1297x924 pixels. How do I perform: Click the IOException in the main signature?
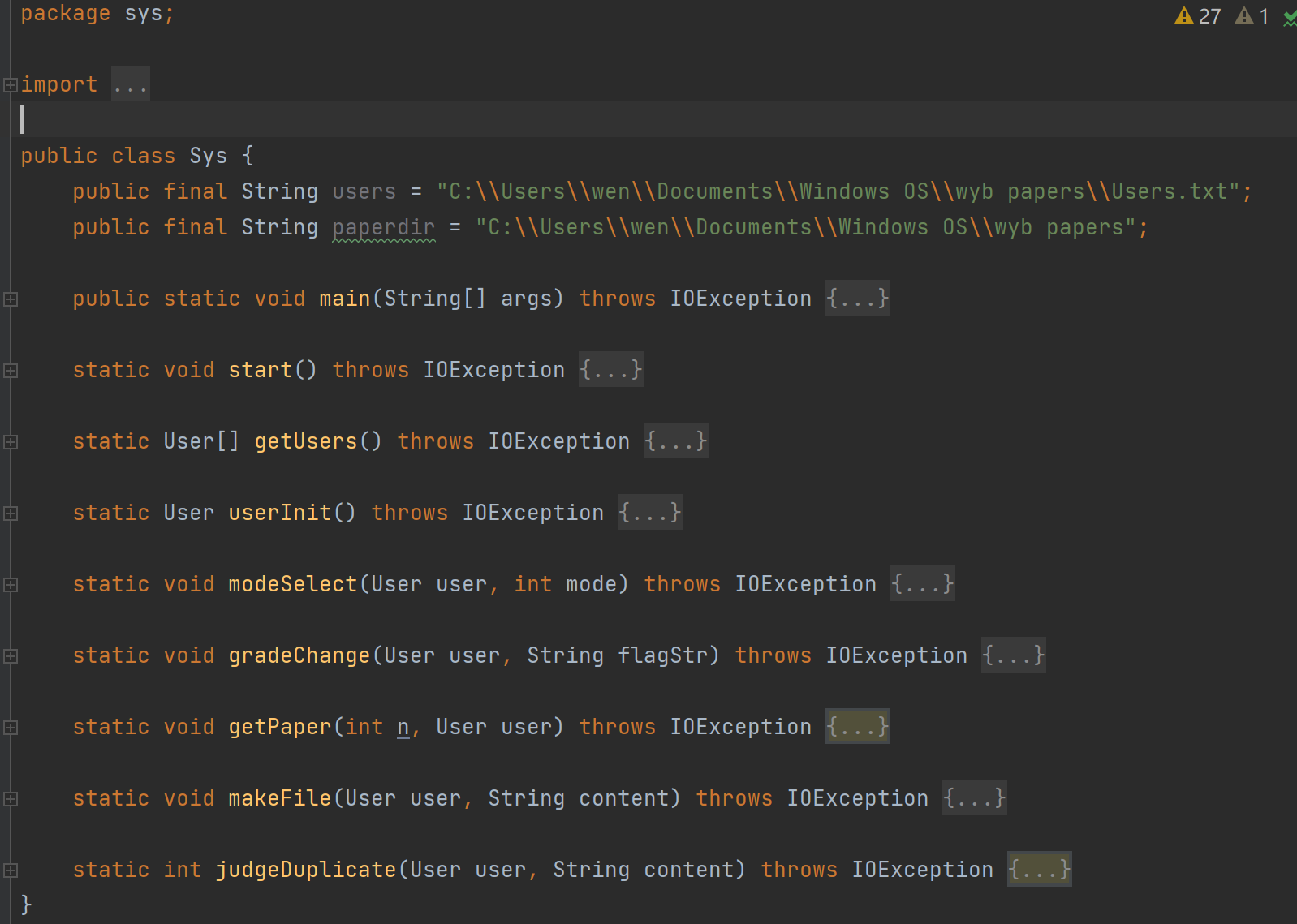pos(741,299)
